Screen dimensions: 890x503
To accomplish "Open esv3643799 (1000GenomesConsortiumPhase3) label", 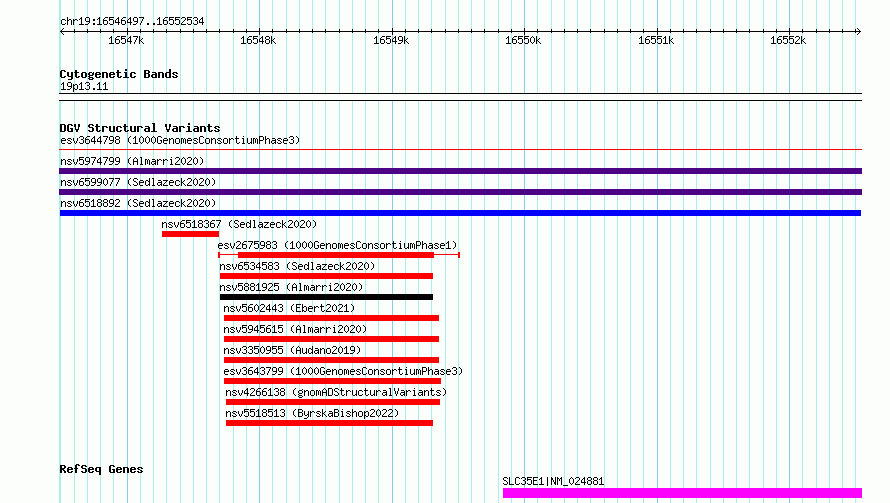I will click(x=343, y=371).
